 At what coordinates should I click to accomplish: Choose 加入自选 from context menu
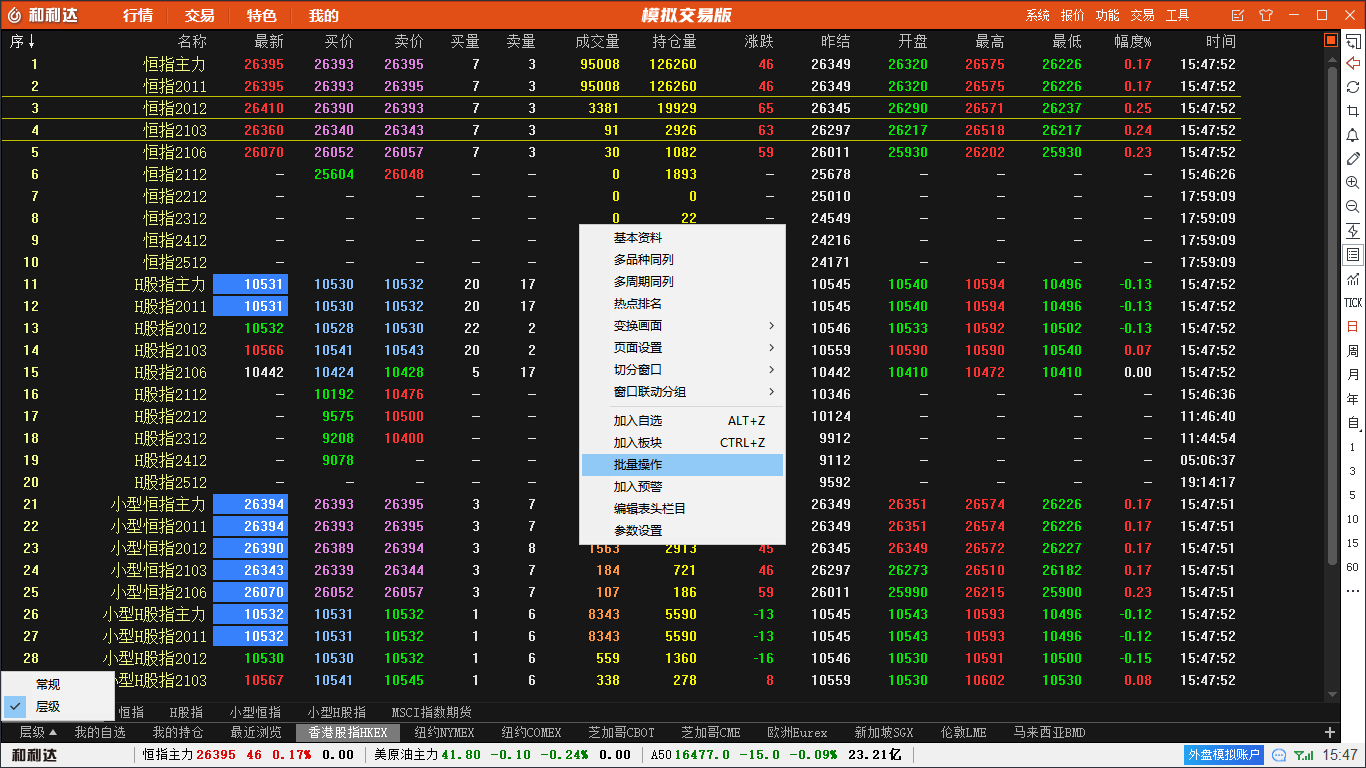(x=682, y=421)
